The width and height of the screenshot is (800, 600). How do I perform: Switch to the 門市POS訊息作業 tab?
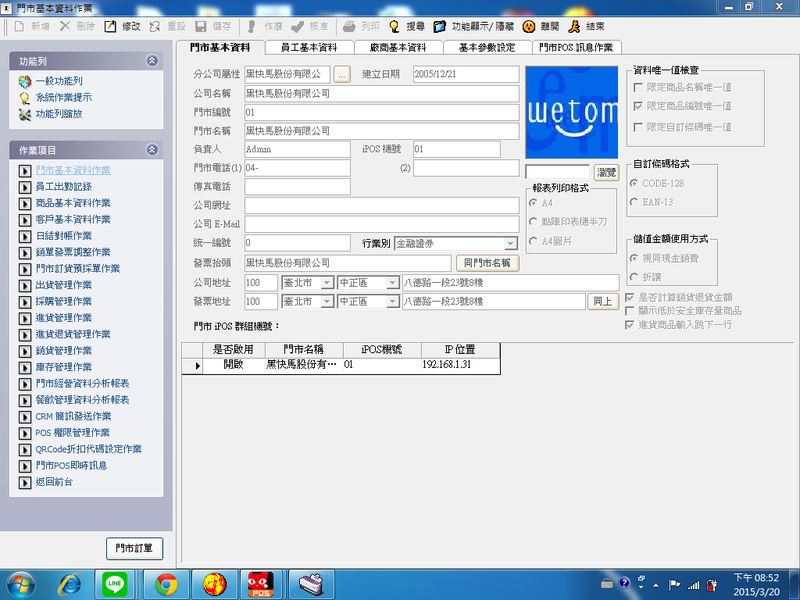577,47
